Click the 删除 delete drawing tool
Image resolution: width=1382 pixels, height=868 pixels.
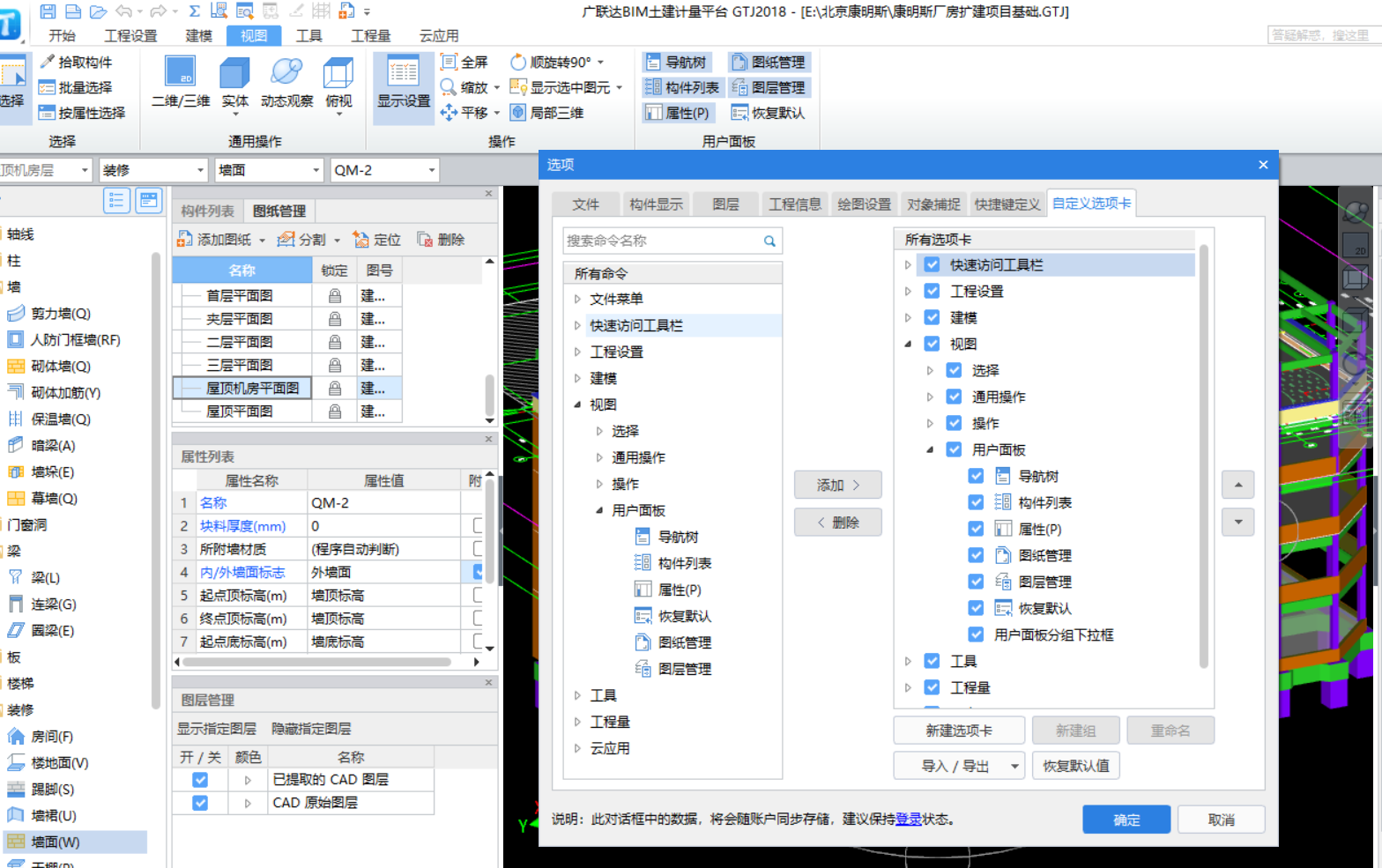[x=441, y=240]
